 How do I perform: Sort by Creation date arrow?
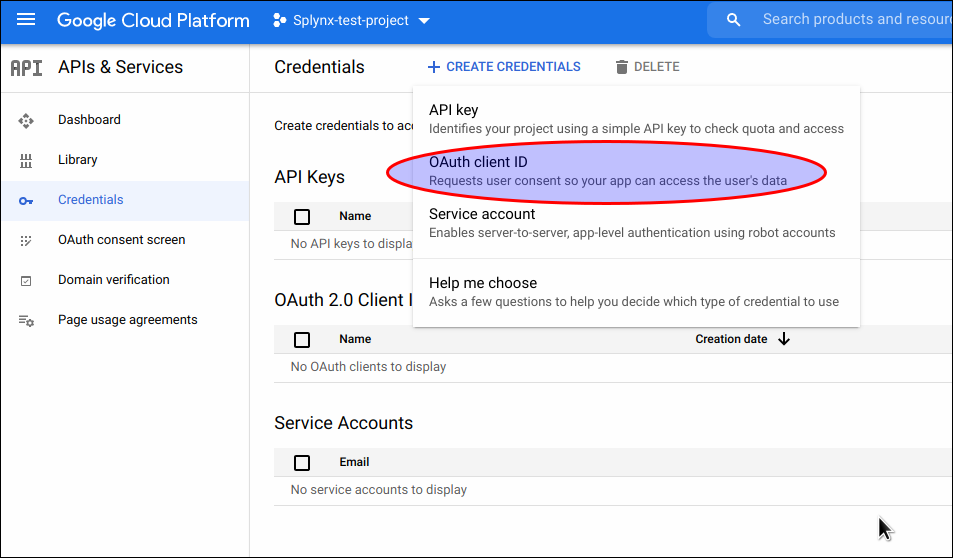[x=784, y=339]
